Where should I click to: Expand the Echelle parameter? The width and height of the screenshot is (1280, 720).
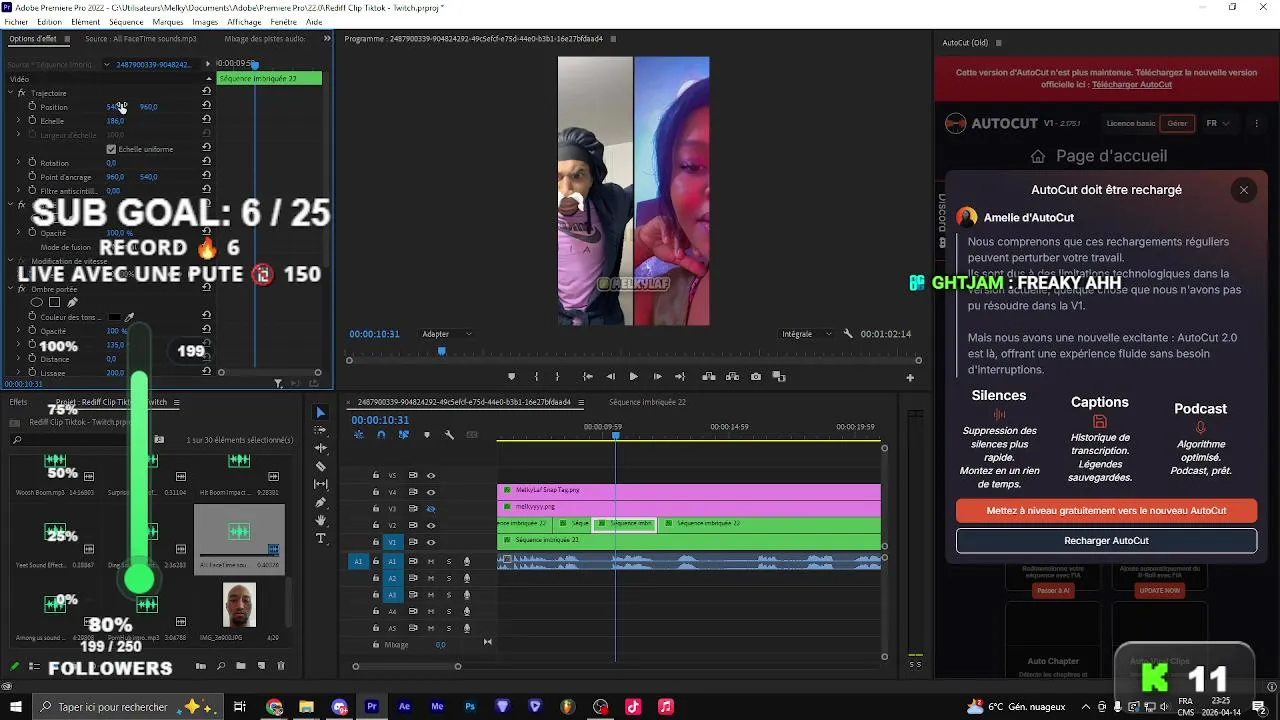[x=18, y=121]
